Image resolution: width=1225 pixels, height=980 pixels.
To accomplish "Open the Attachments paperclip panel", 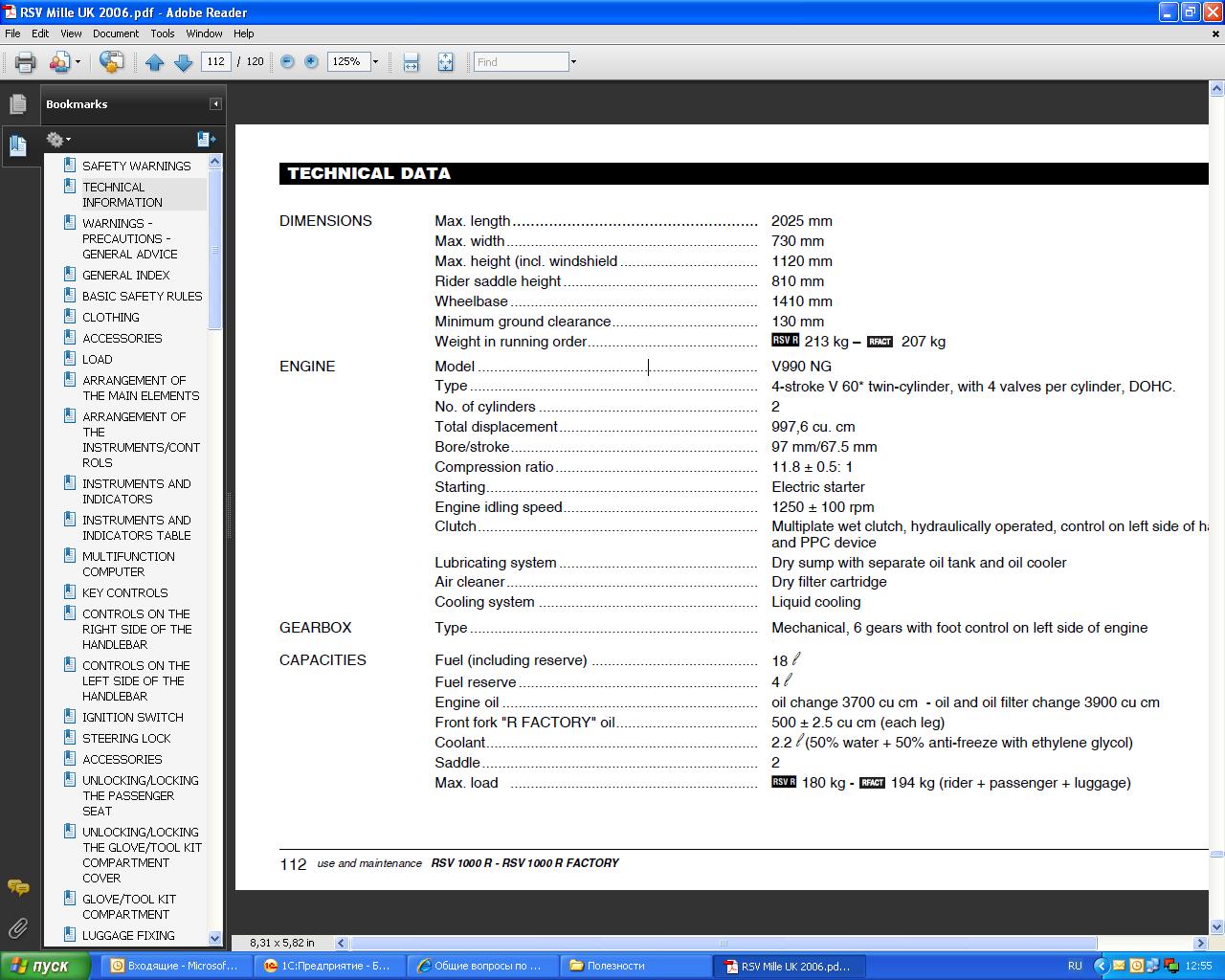I will coord(18,927).
